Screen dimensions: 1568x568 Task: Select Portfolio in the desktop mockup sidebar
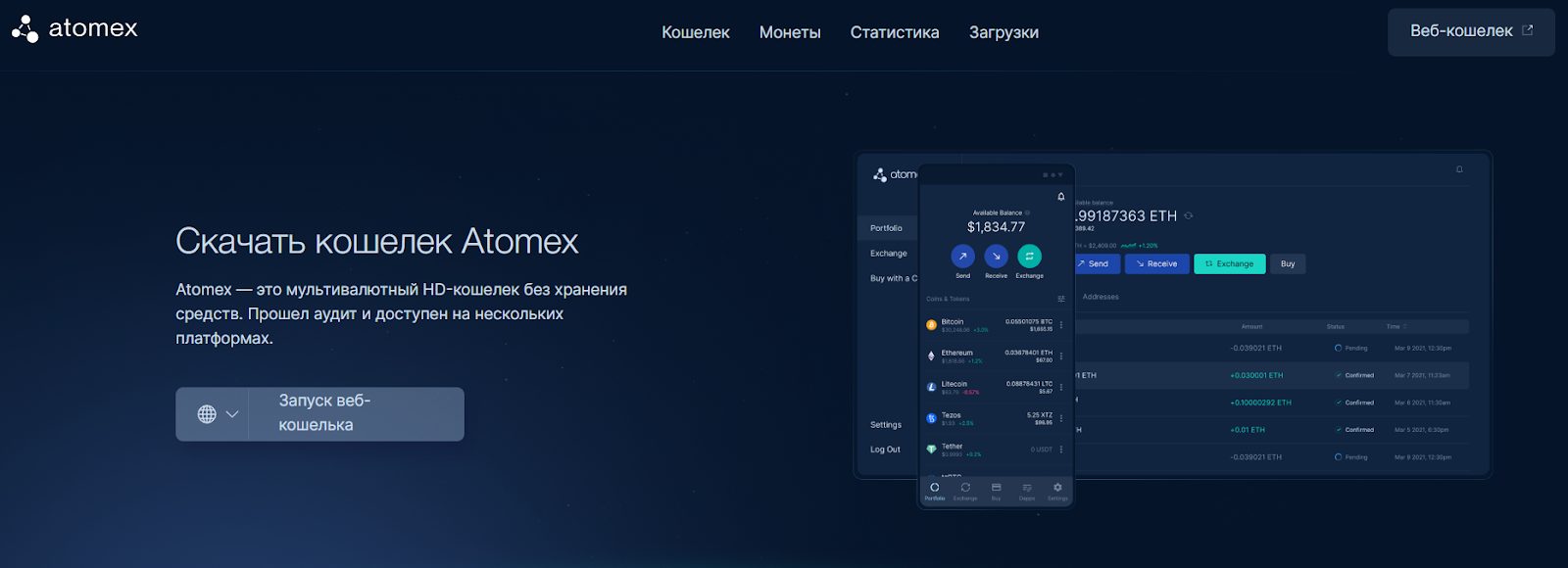tap(886, 228)
